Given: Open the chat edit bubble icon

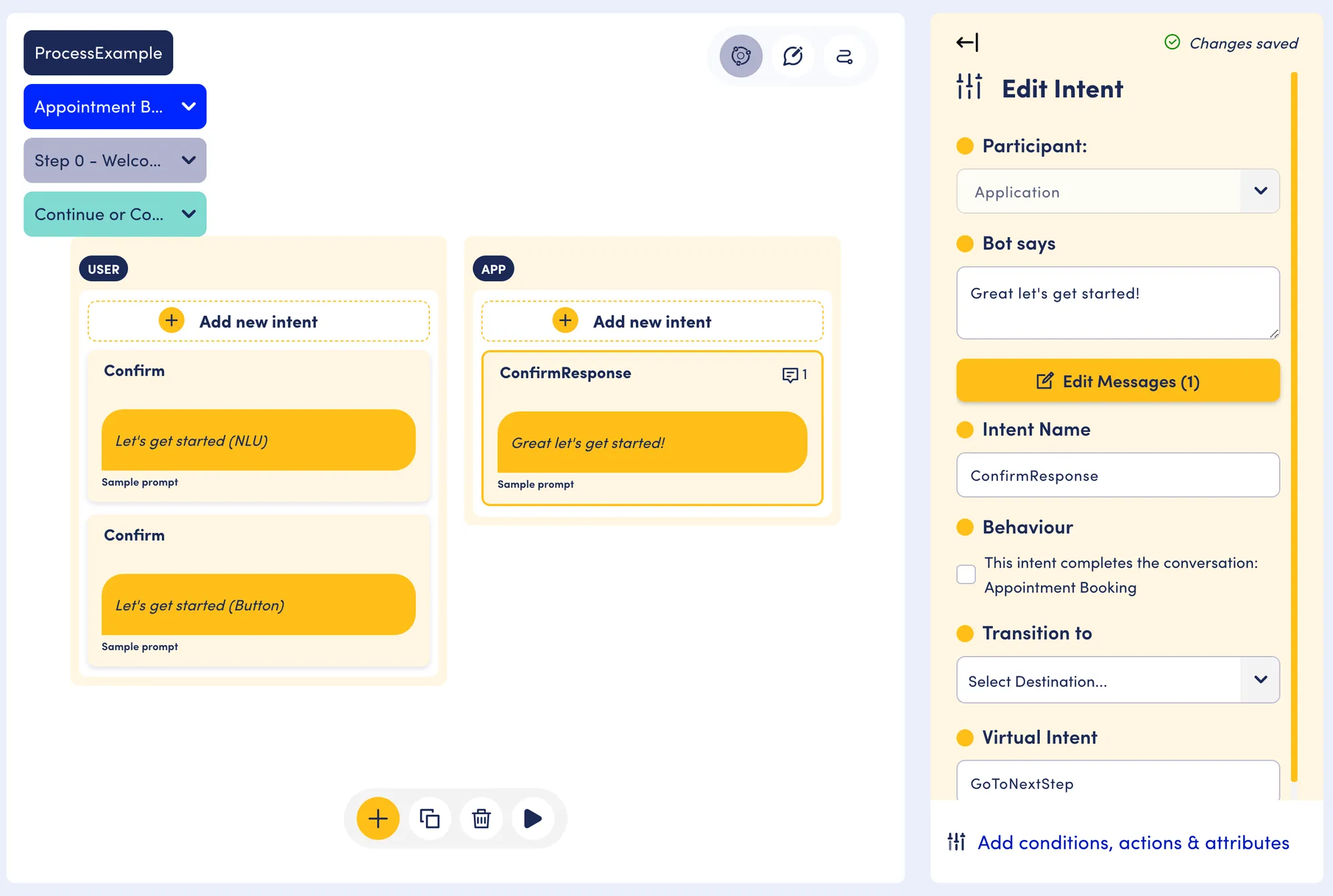Looking at the screenshot, I should pos(792,56).
